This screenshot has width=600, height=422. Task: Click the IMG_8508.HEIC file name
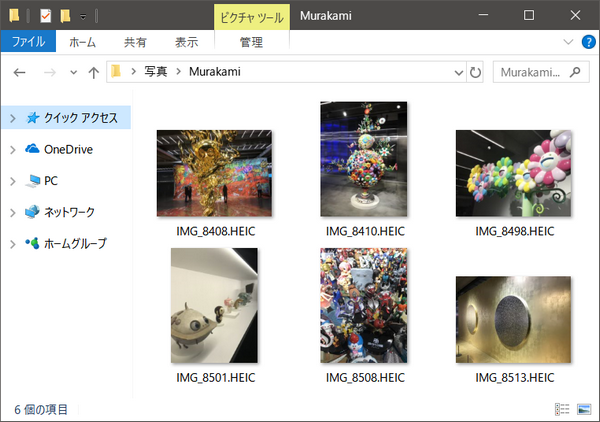coord(365,378)
